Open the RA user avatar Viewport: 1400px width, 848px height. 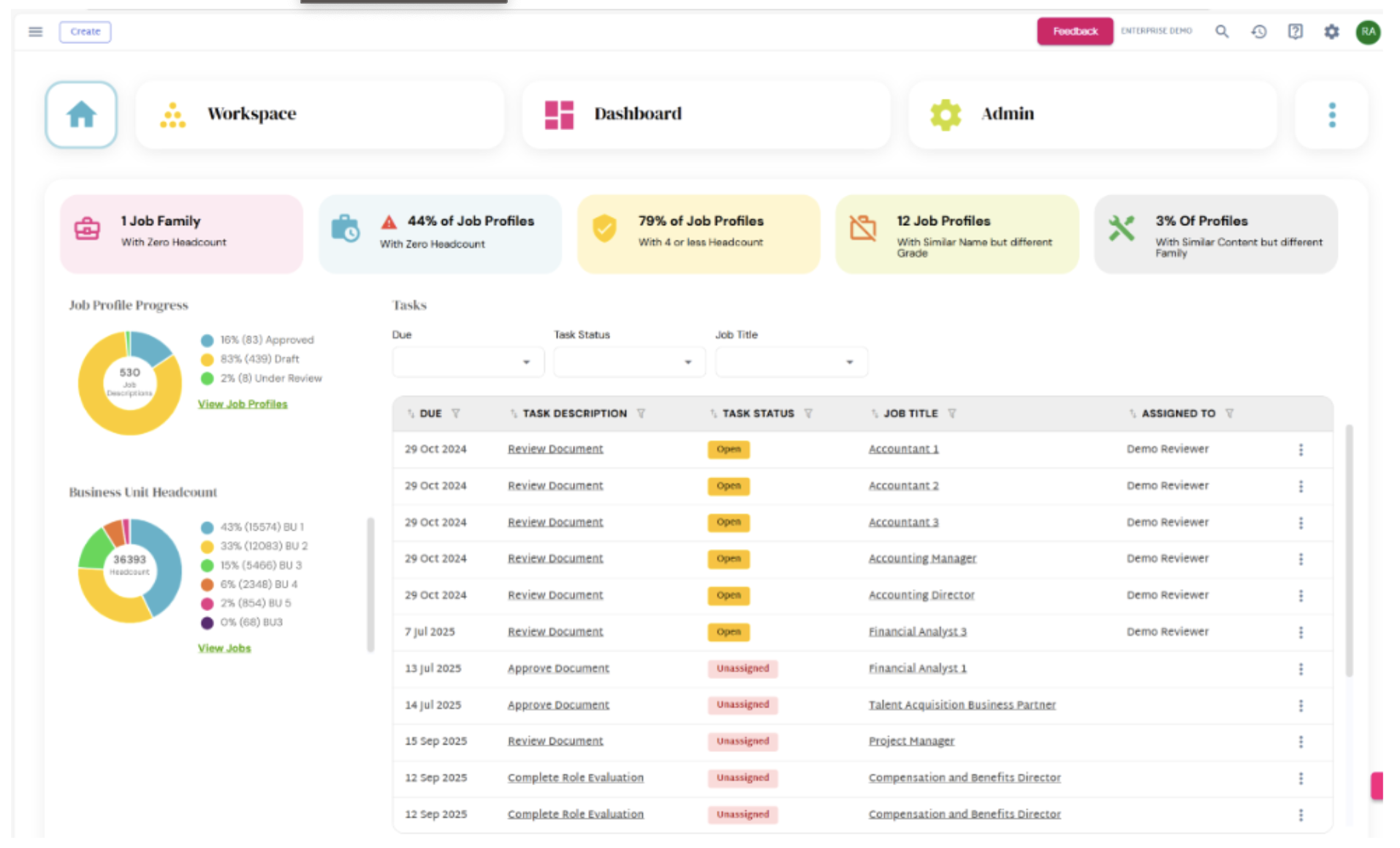[x=1368, y=31]
